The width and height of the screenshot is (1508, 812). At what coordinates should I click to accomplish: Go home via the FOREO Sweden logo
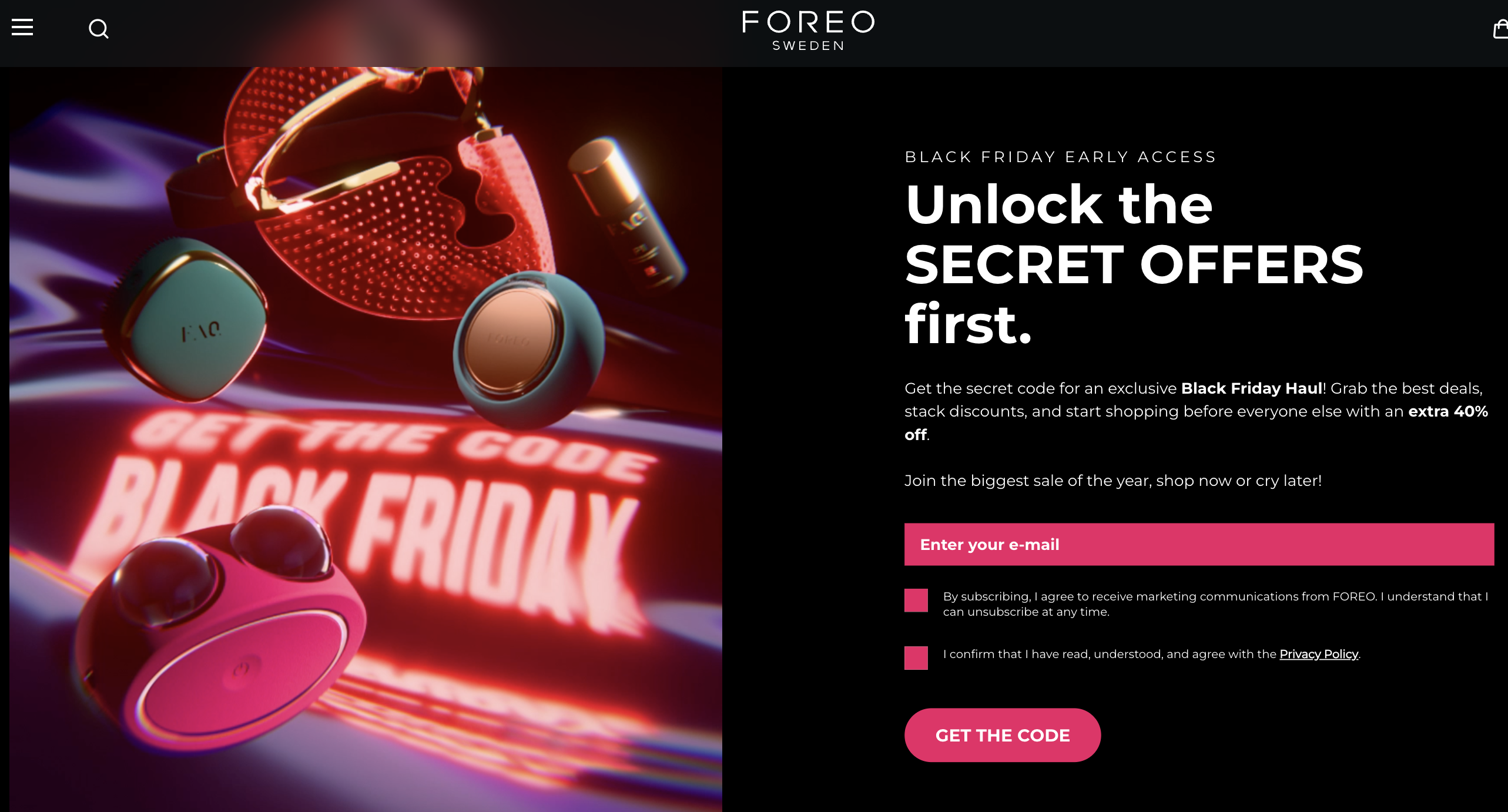tap(808, 31)
